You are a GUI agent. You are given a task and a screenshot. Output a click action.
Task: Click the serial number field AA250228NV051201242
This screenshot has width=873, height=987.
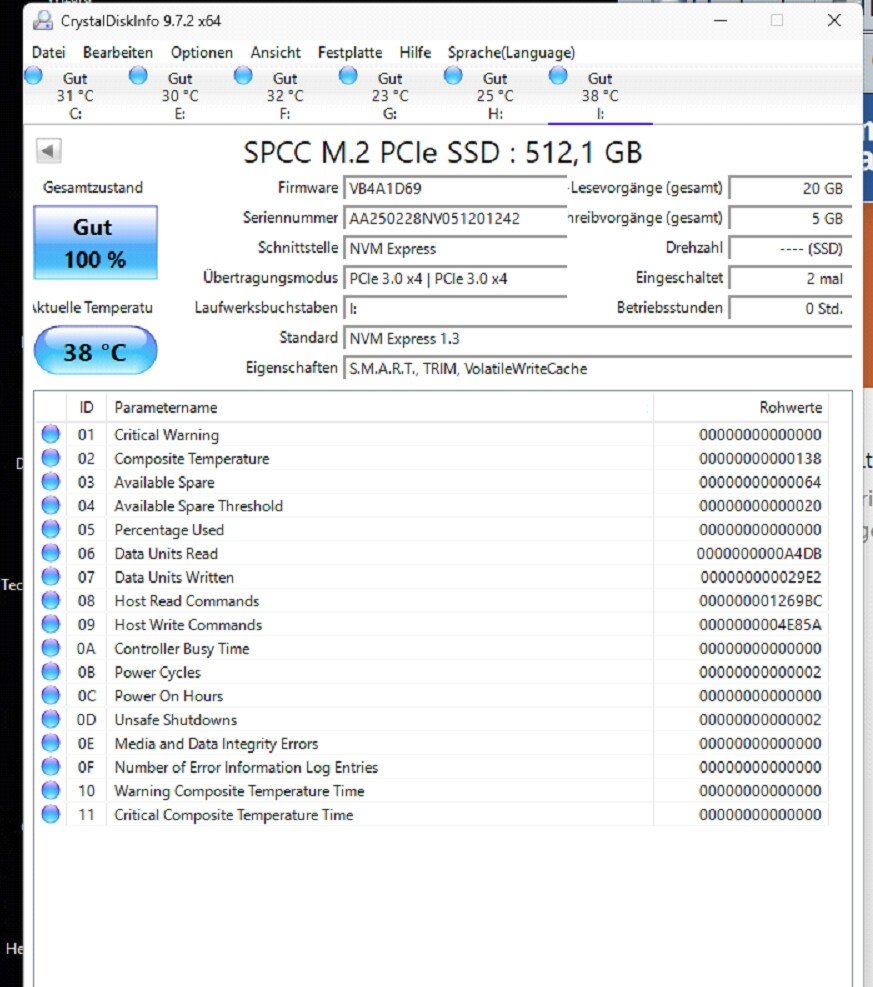[x=455, y=218]
